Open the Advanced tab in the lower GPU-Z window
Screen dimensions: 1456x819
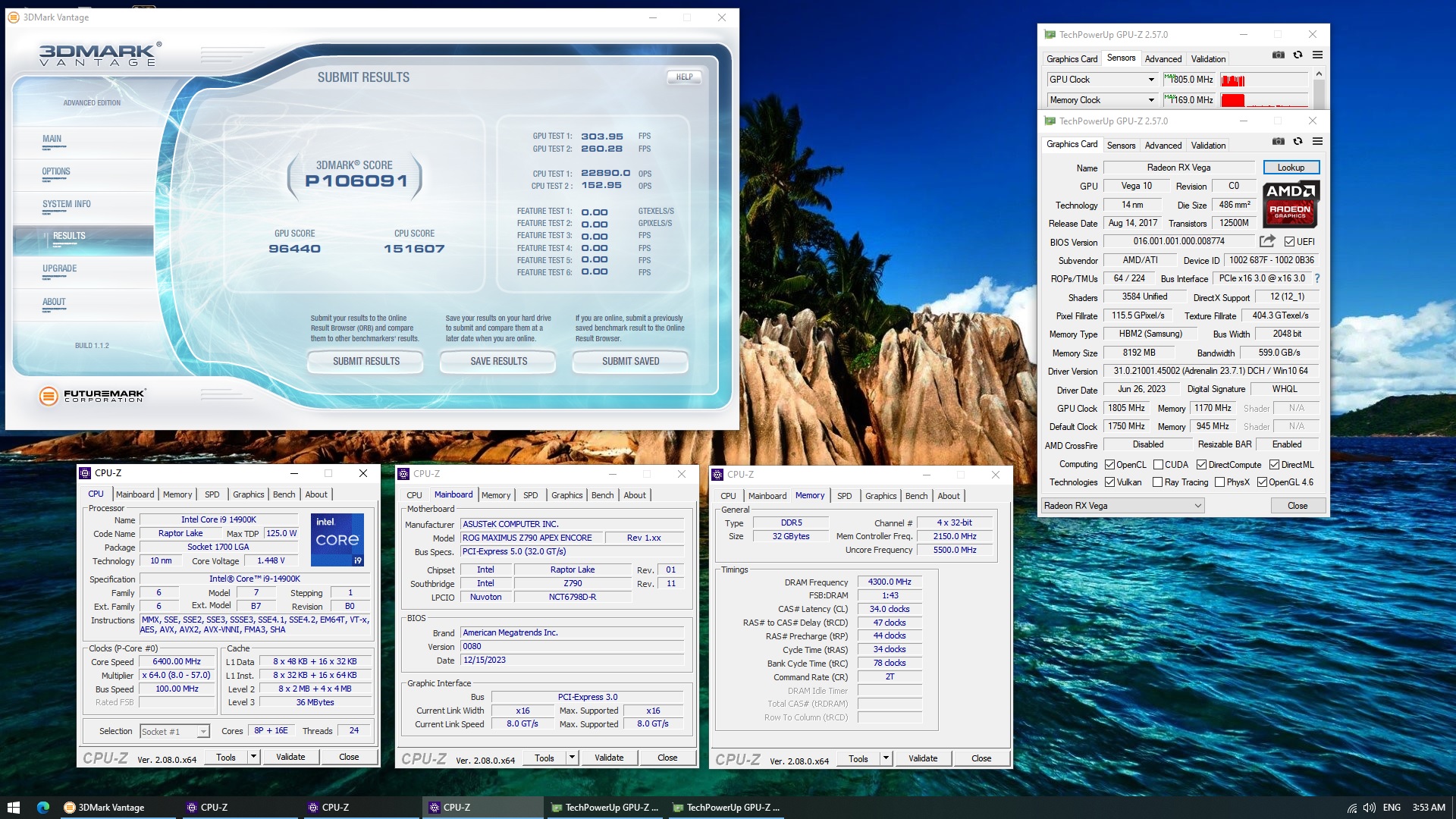[x=1163, y=146]
